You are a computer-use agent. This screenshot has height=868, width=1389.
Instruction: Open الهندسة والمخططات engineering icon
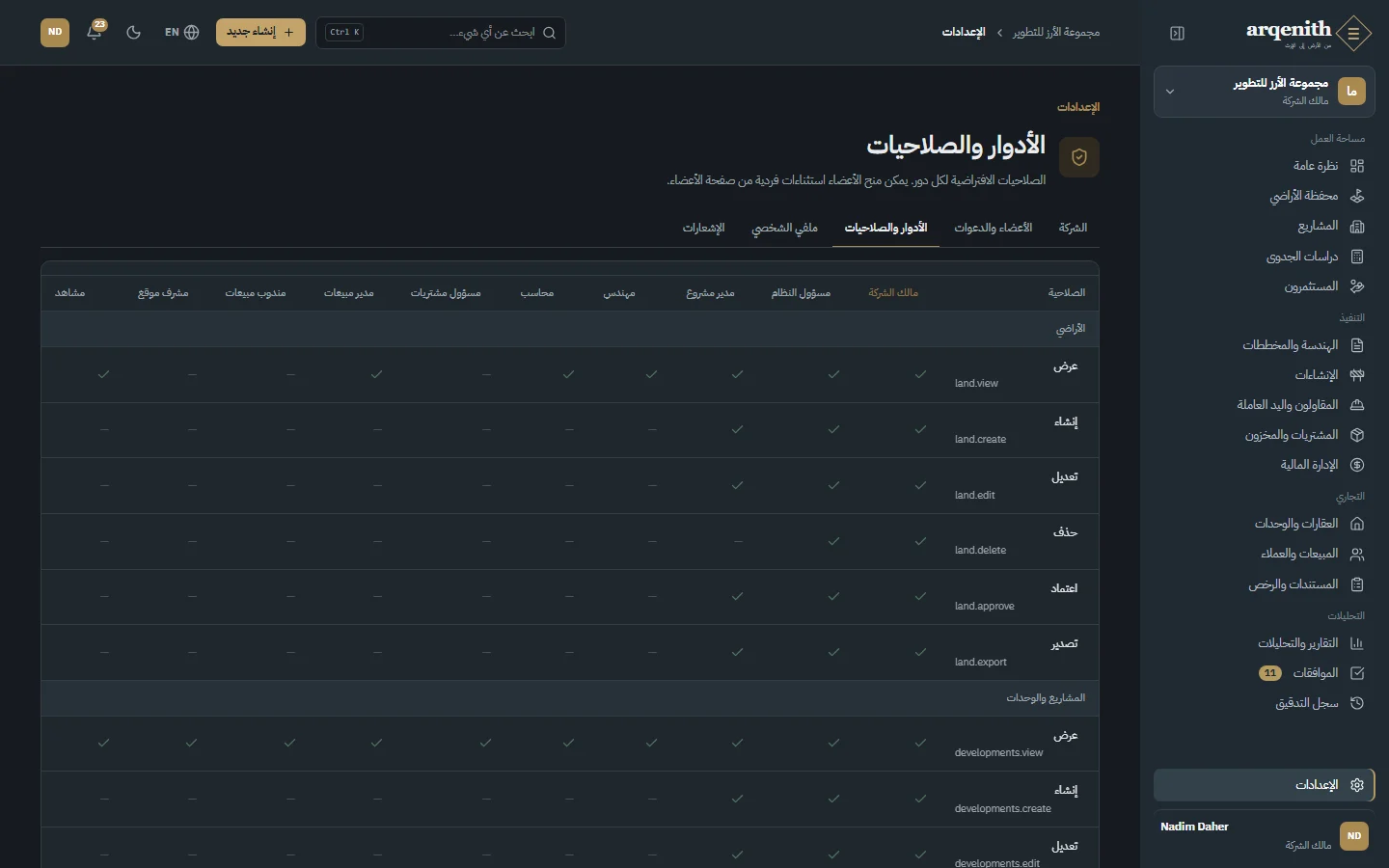coord(1357,345)
